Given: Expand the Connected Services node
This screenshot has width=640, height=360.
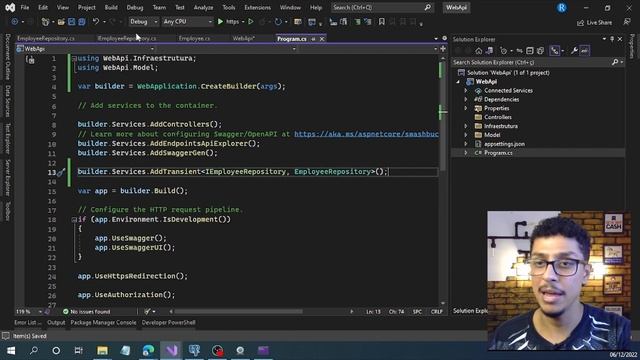Looking at the screenshot, I should pyautogui.click(x=466, y=91).
